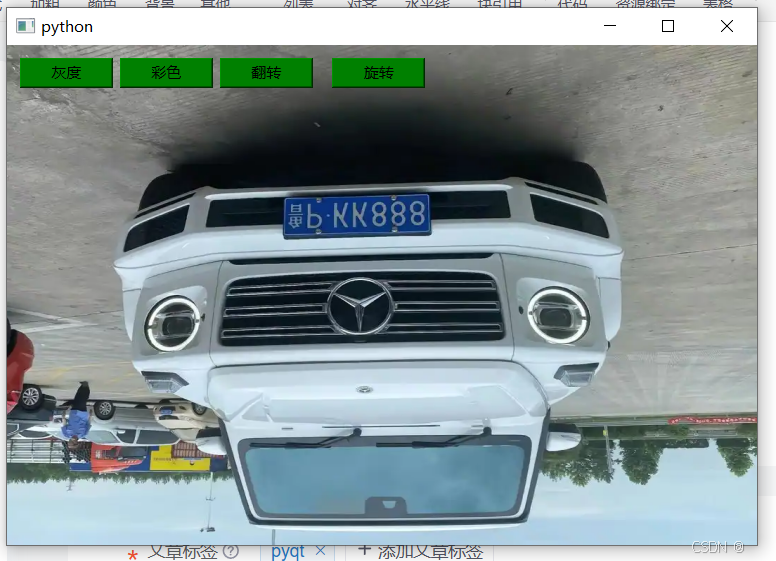
Task: Close the python window
Action: [x=727, y=26]
